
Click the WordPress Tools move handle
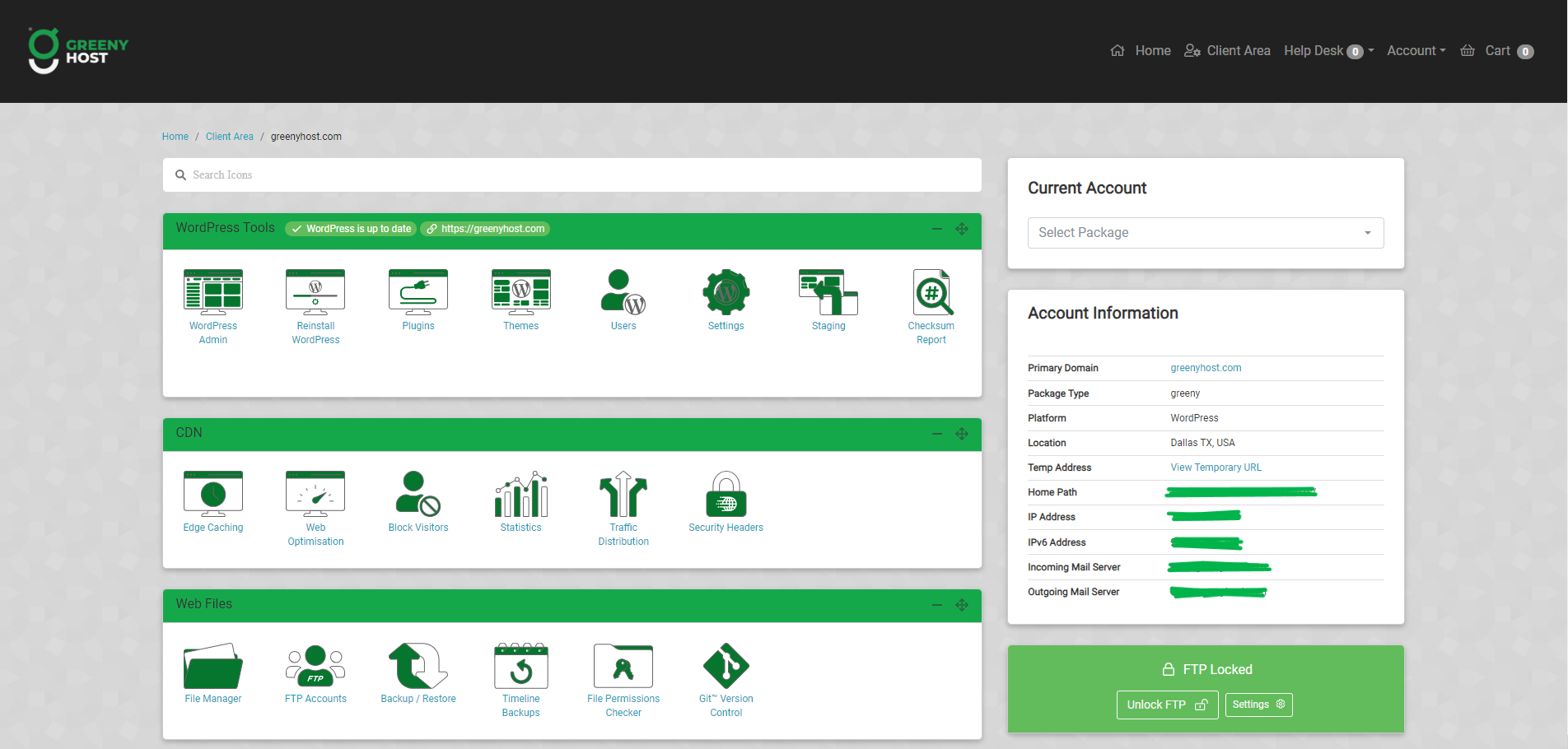[x=962, y=229]
